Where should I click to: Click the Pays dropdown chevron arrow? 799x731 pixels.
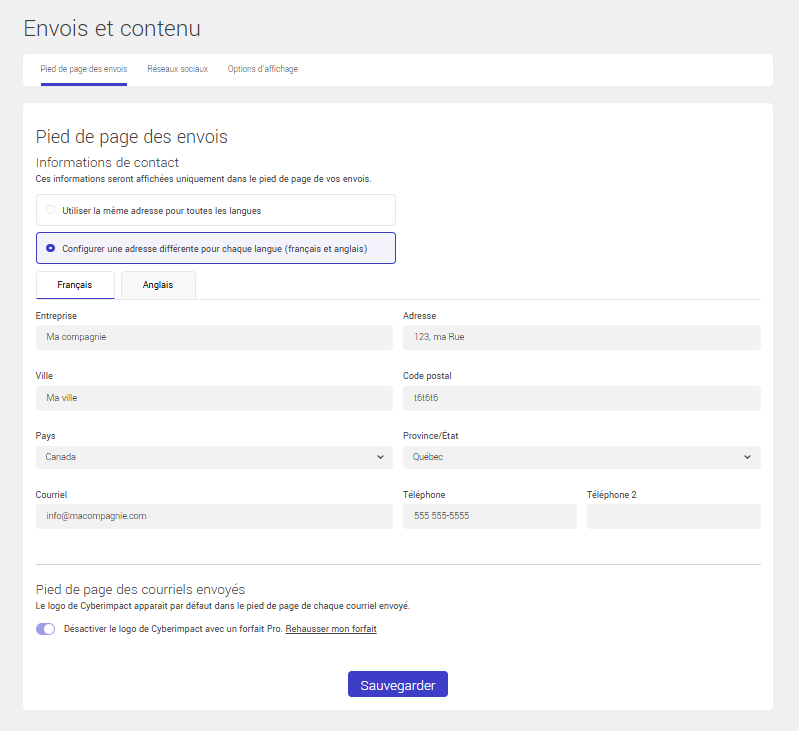[380, 457]
